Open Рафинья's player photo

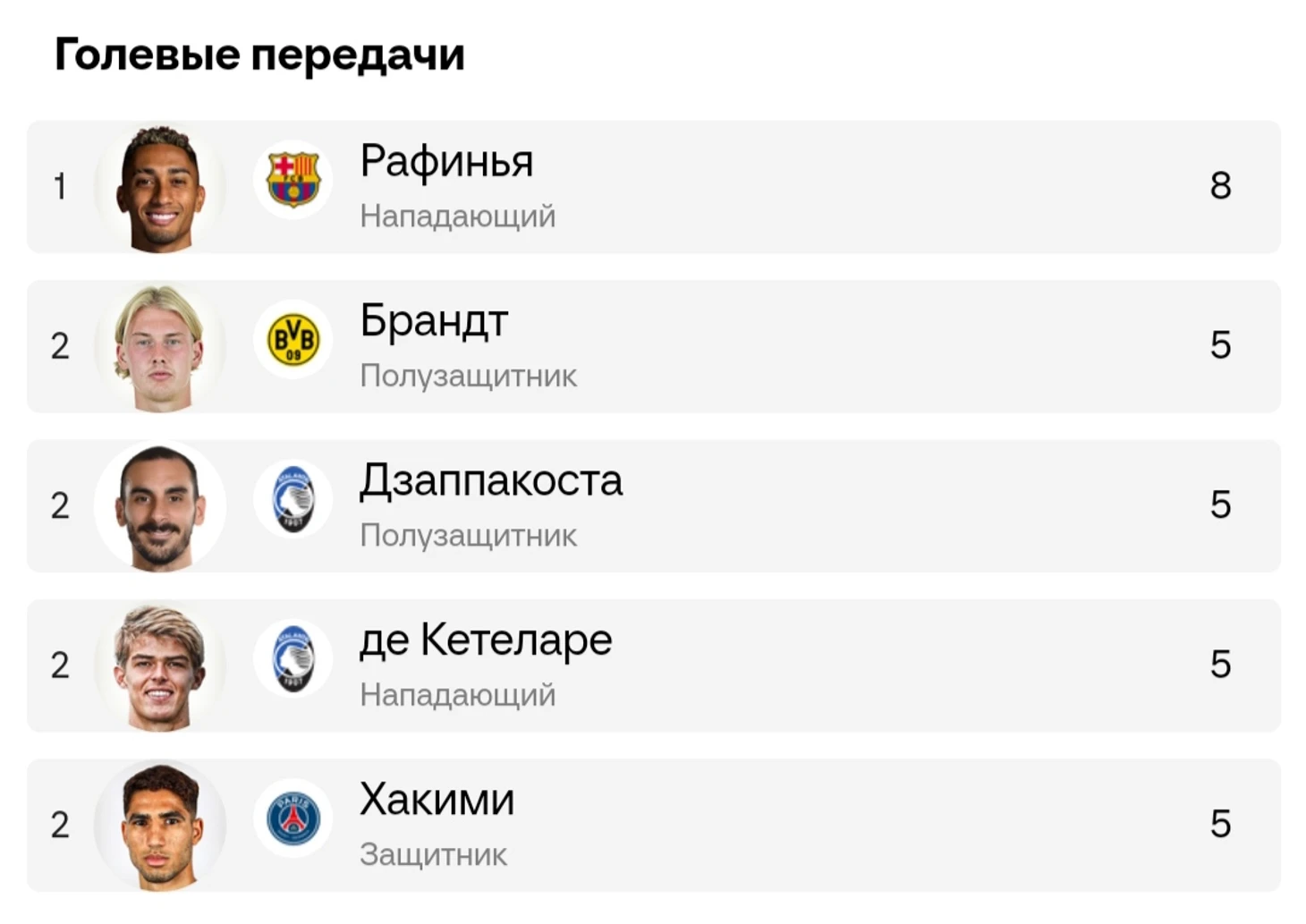click(160, 188)
